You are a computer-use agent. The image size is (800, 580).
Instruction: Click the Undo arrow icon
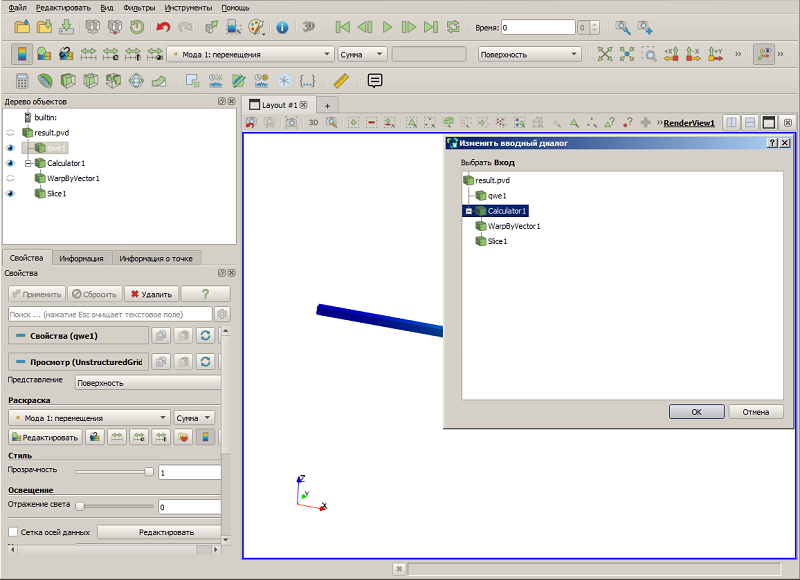(x=163, y=27)
